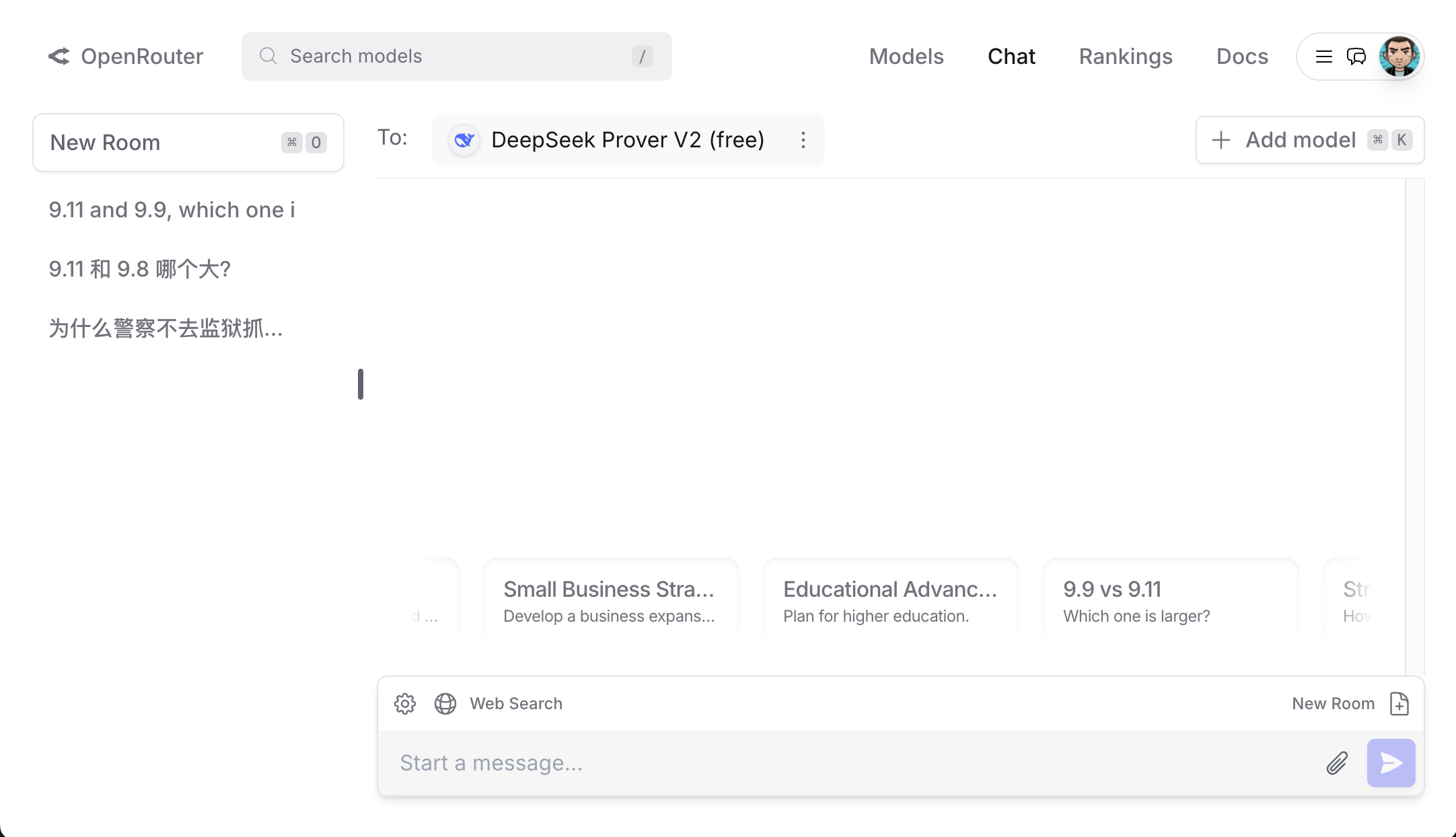Open DeepSeek Prover V2 three-dot options
The width and height of the screenshot is (1456, 837).
[x=803, y=140]
